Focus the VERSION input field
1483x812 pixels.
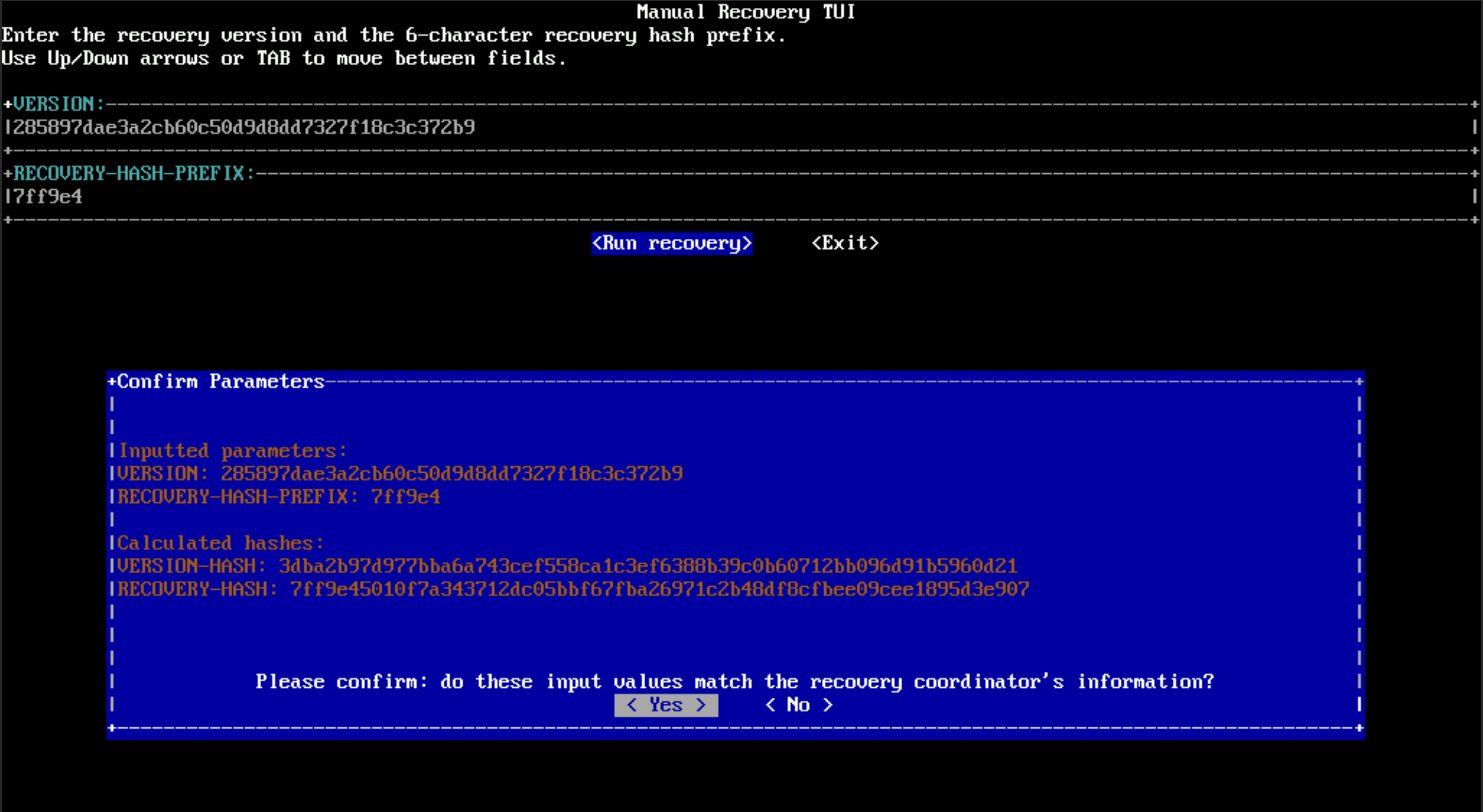(x=737, y=127)
